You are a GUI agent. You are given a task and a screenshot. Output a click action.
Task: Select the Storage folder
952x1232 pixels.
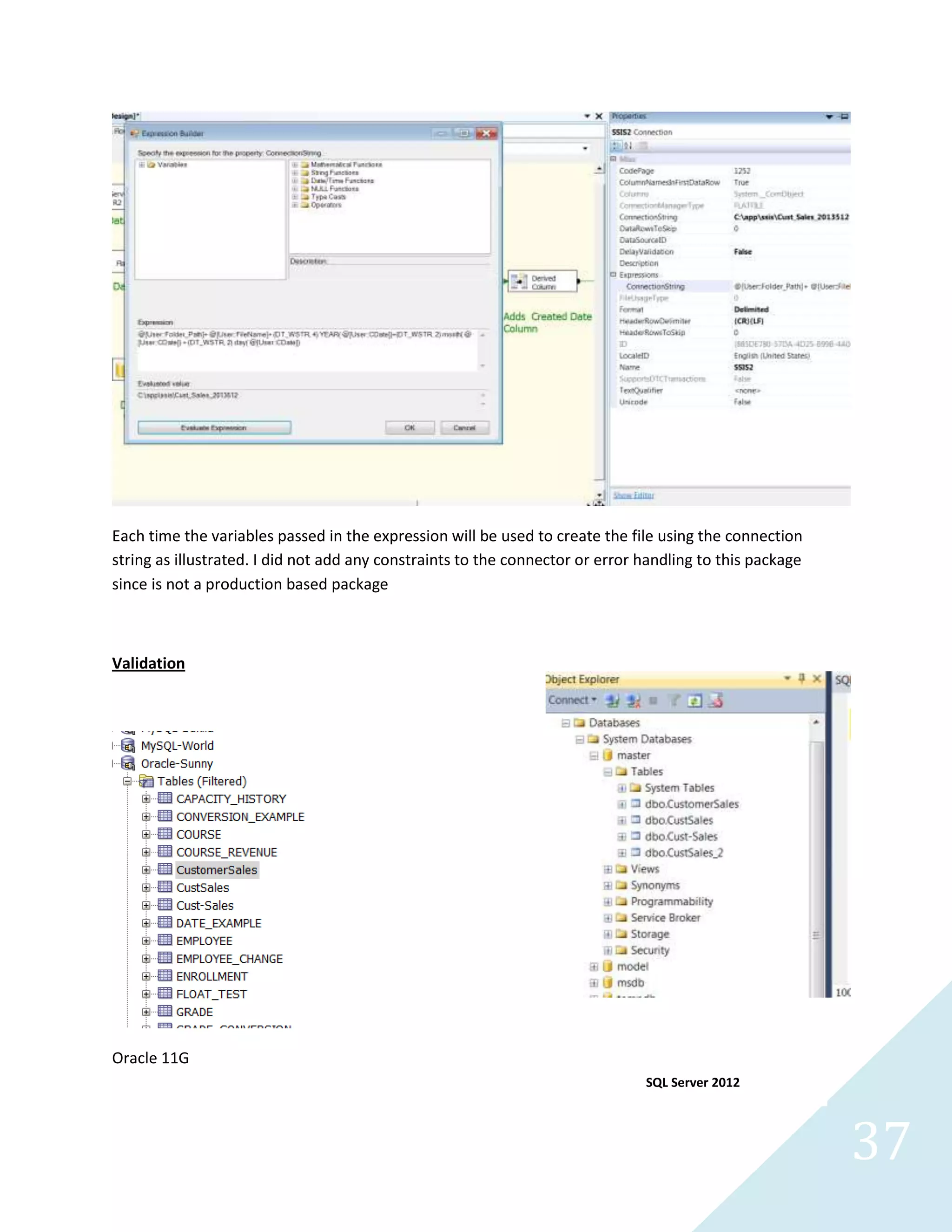pos(650,934)
